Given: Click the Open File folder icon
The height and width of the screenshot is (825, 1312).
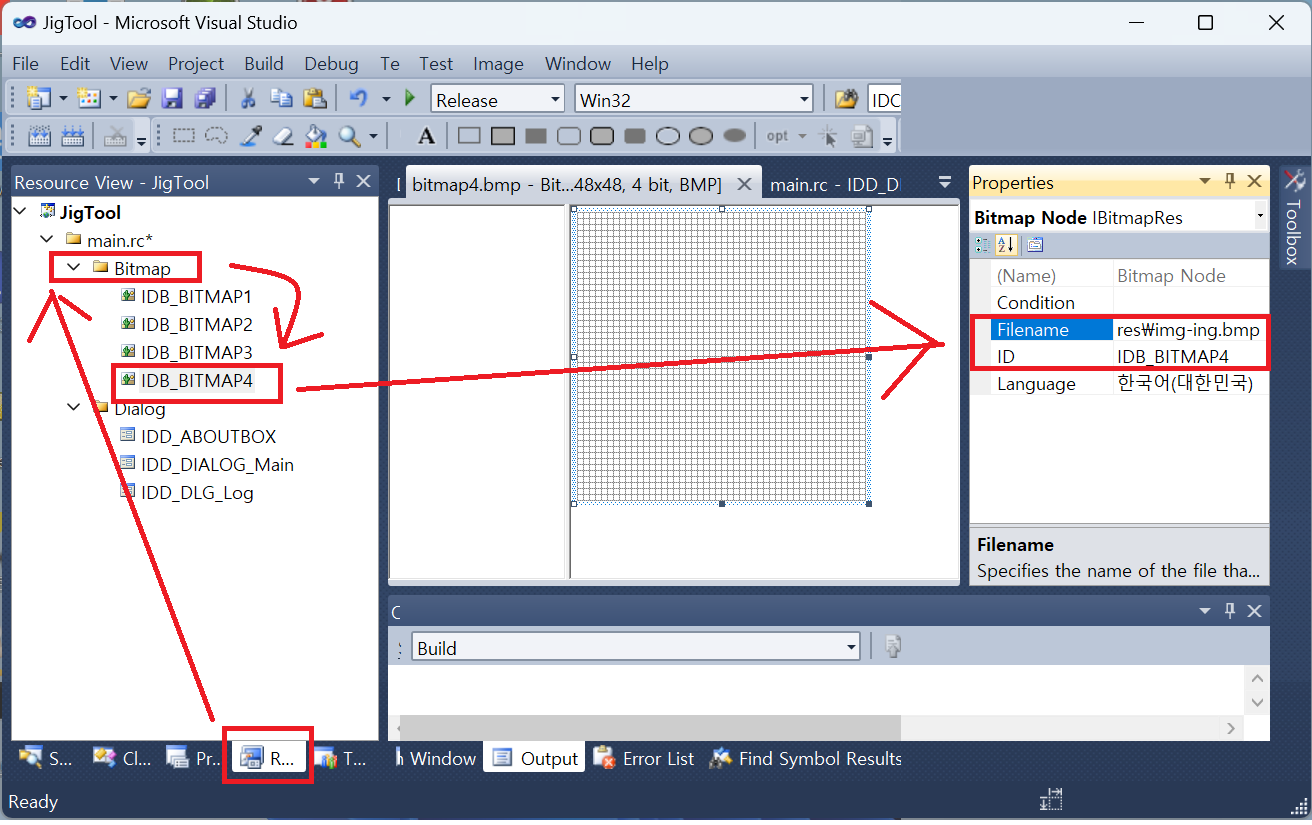Looking at the screenshot, I should (140, 98).
